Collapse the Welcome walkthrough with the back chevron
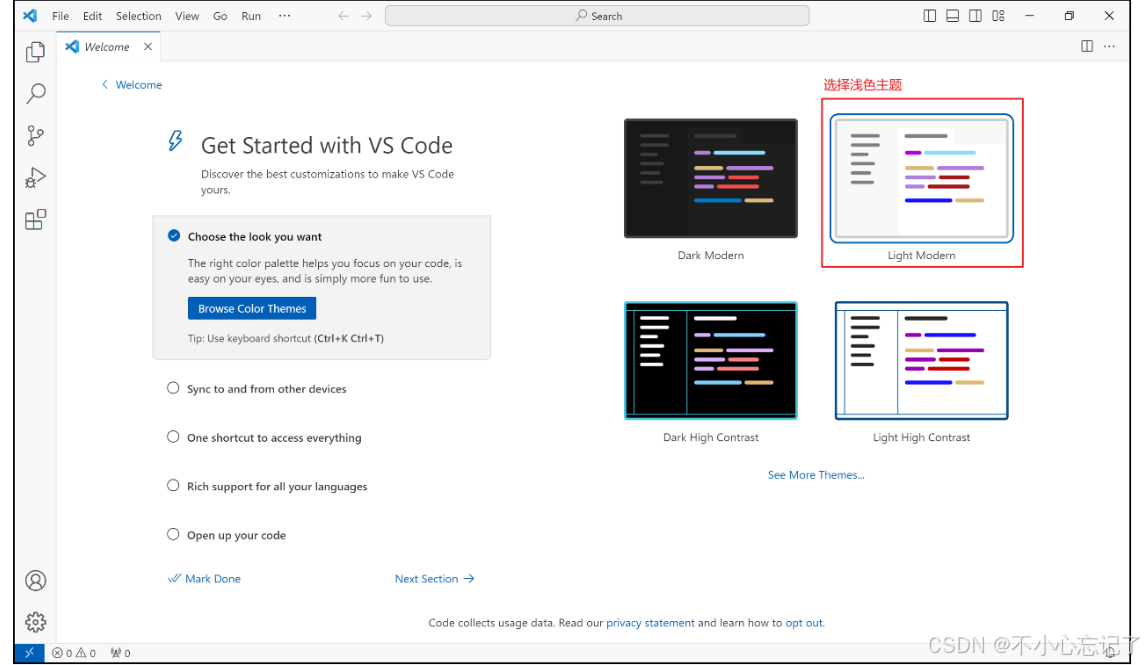1146x665 pixels. click(x=105, y=85)
